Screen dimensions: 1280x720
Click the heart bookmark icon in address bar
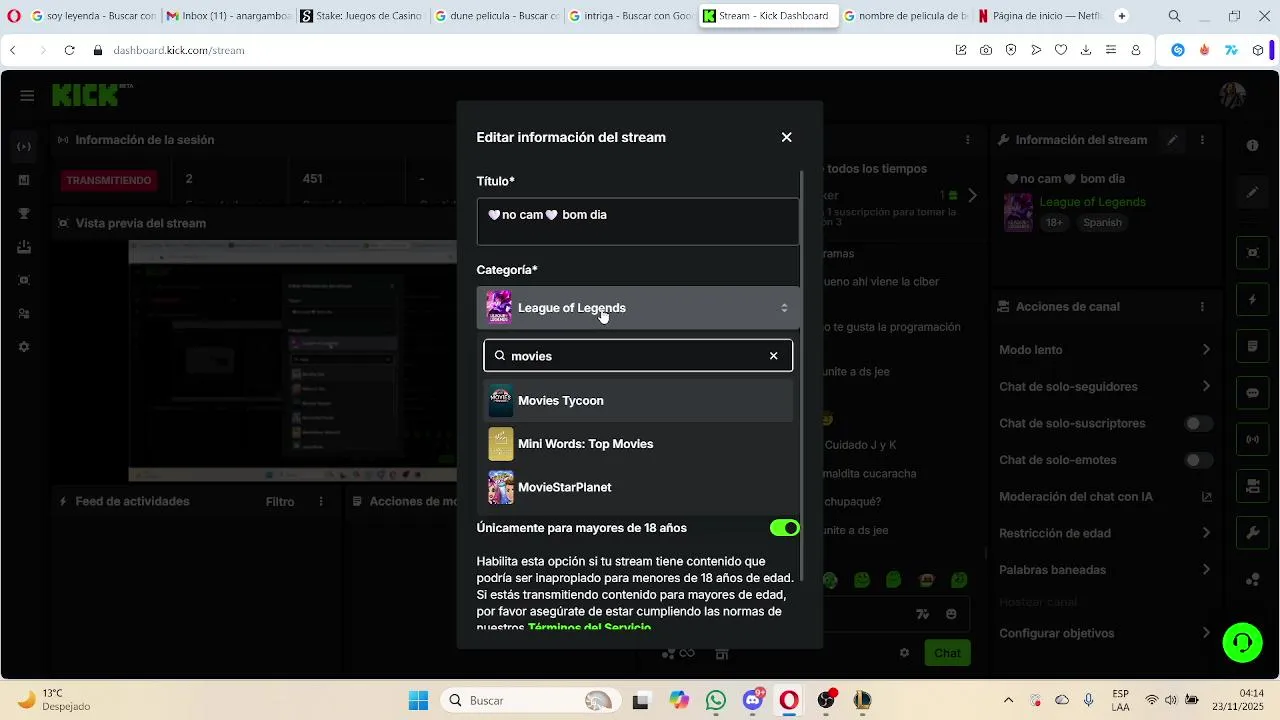(1061, 50)
